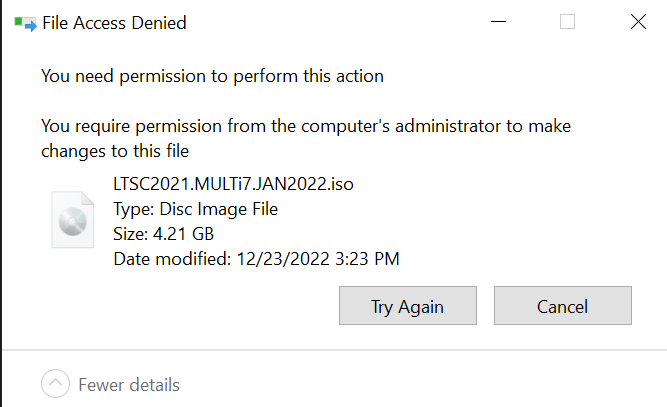The height and width of the screenshot is (407, 667).
Task: Cancel the file operation
Action: [563, 305]
